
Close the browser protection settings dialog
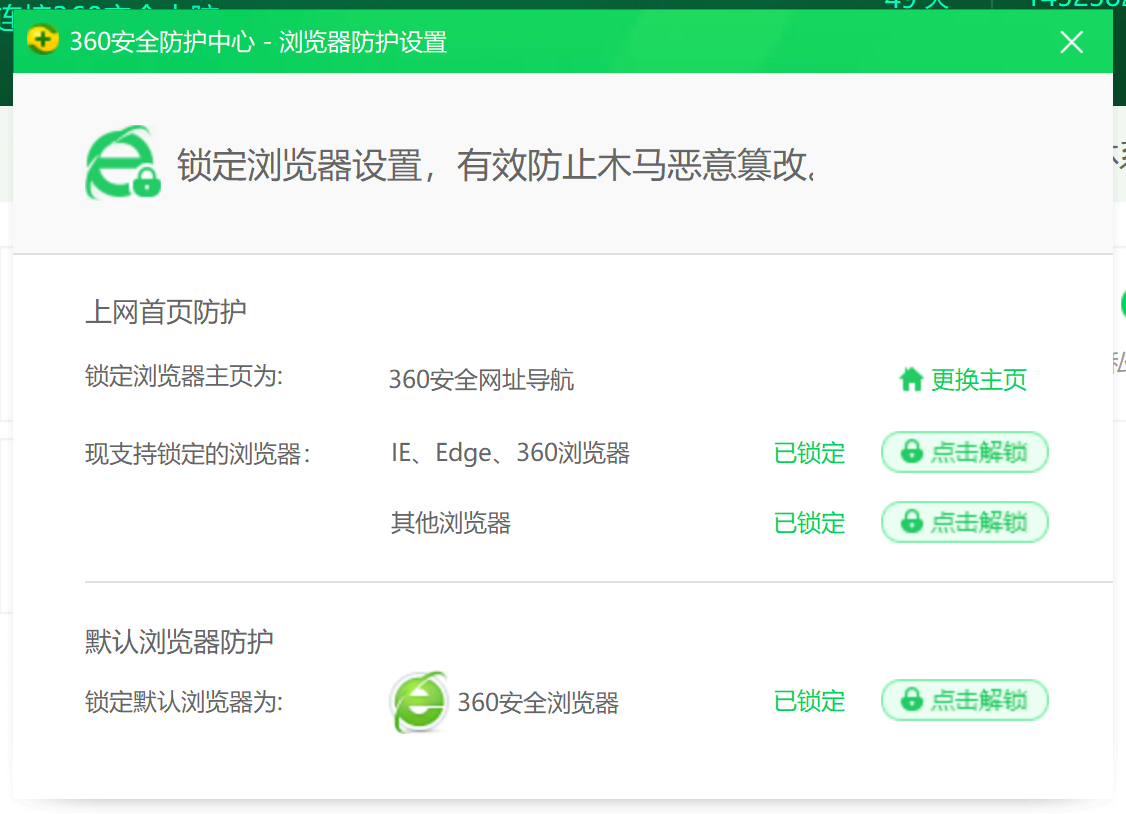pyautogui.click(x=1071, y=42)
